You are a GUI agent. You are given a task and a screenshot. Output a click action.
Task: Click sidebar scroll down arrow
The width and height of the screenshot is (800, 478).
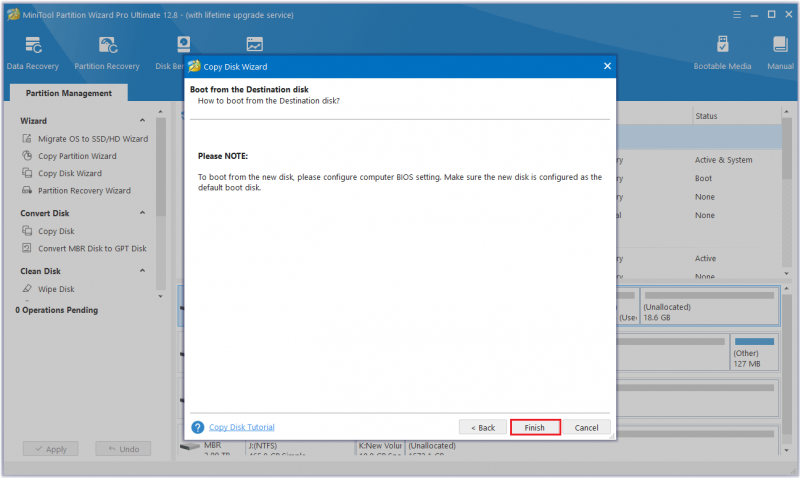[161, 296]
